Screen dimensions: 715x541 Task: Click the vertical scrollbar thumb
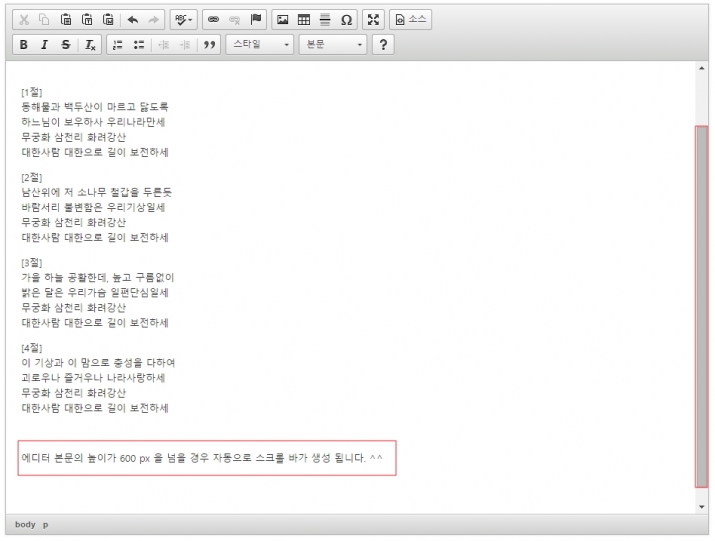tap(702, 307)
